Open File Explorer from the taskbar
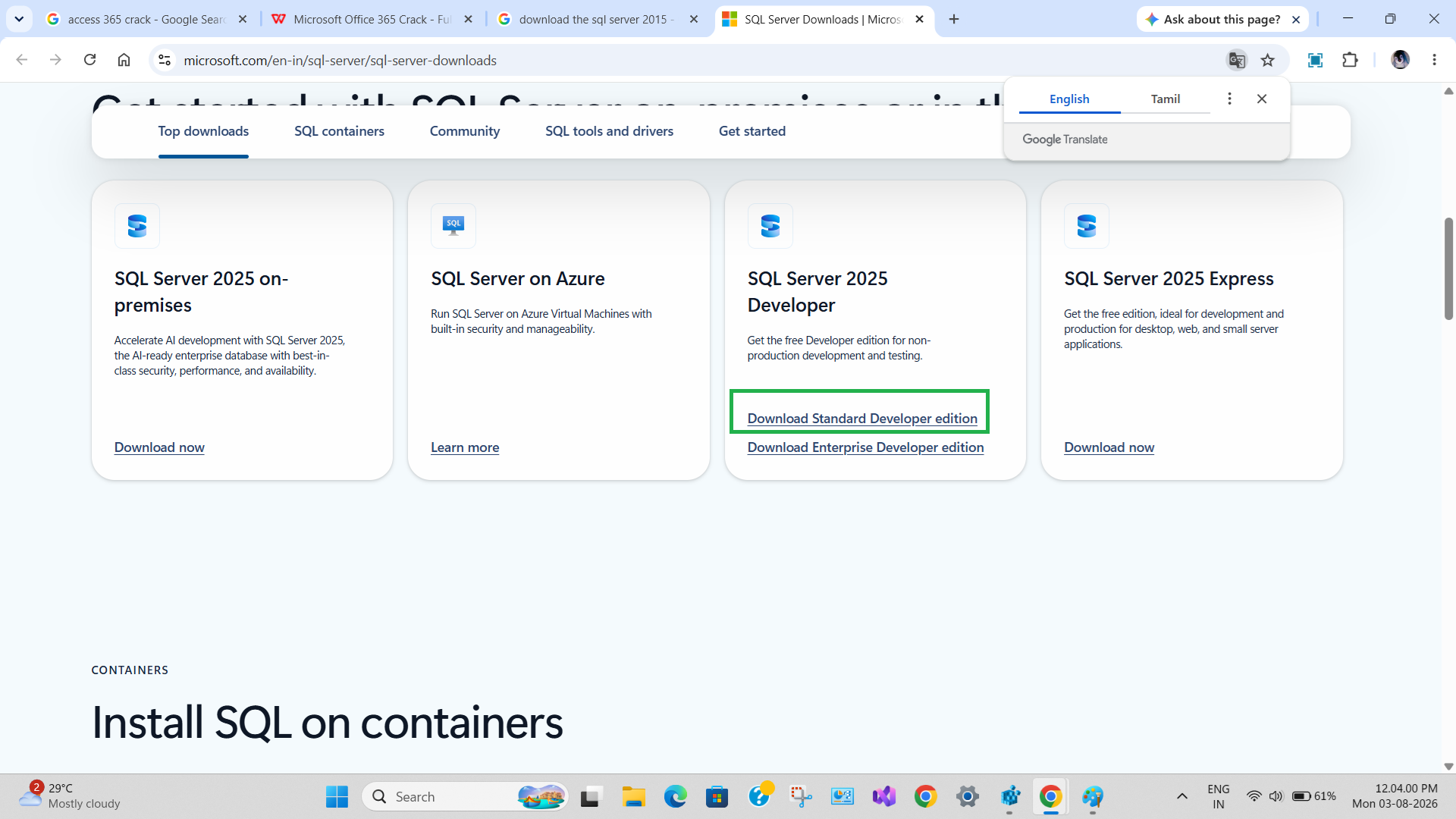This screenshot has height=819, width=1456. pos(633,796)
